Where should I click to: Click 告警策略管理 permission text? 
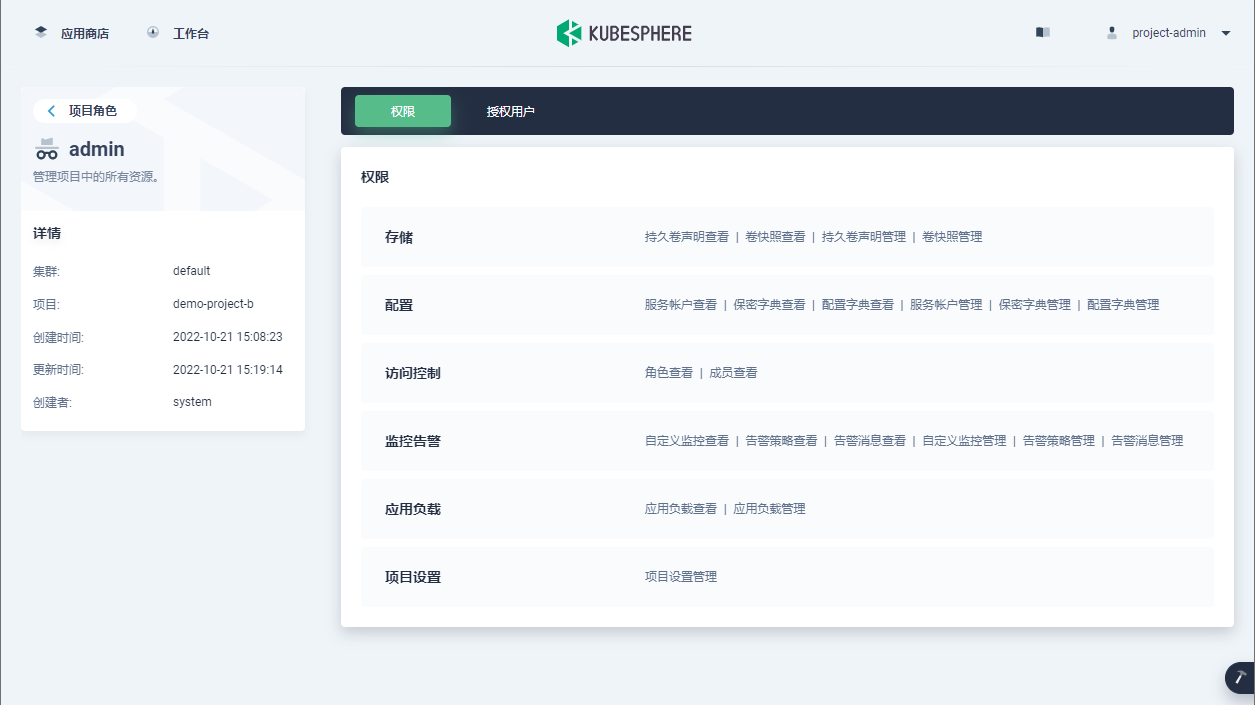tap(1059, 441)
